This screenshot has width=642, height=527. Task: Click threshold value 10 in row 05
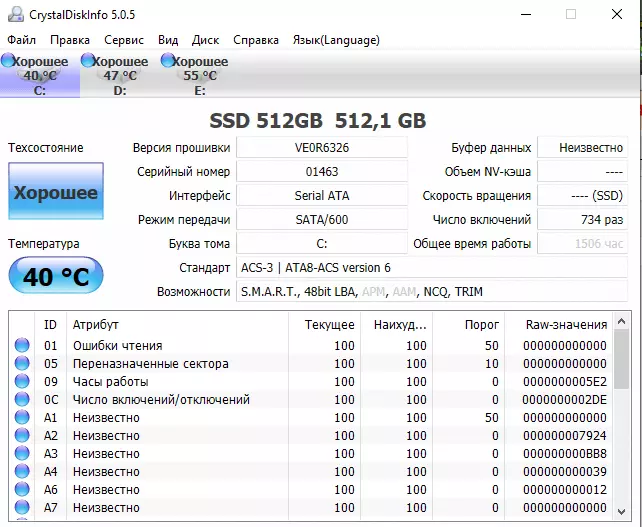point(492,364)
